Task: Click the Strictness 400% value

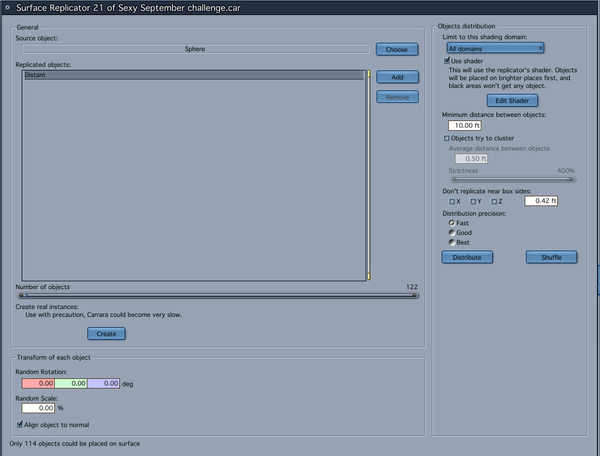Action: pos(566,171)
